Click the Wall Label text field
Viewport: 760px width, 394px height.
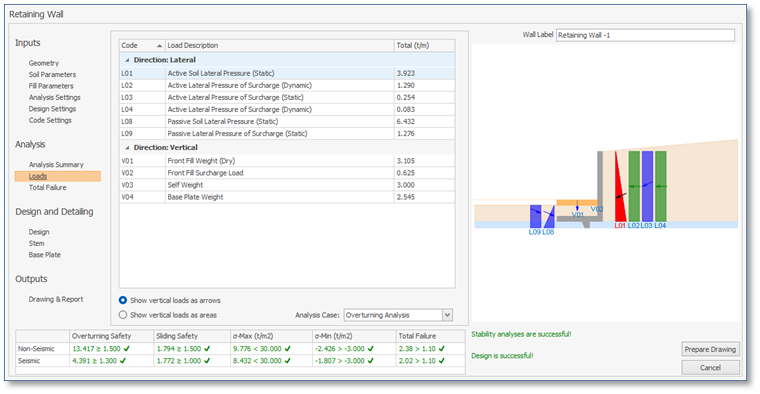(645, 35)
